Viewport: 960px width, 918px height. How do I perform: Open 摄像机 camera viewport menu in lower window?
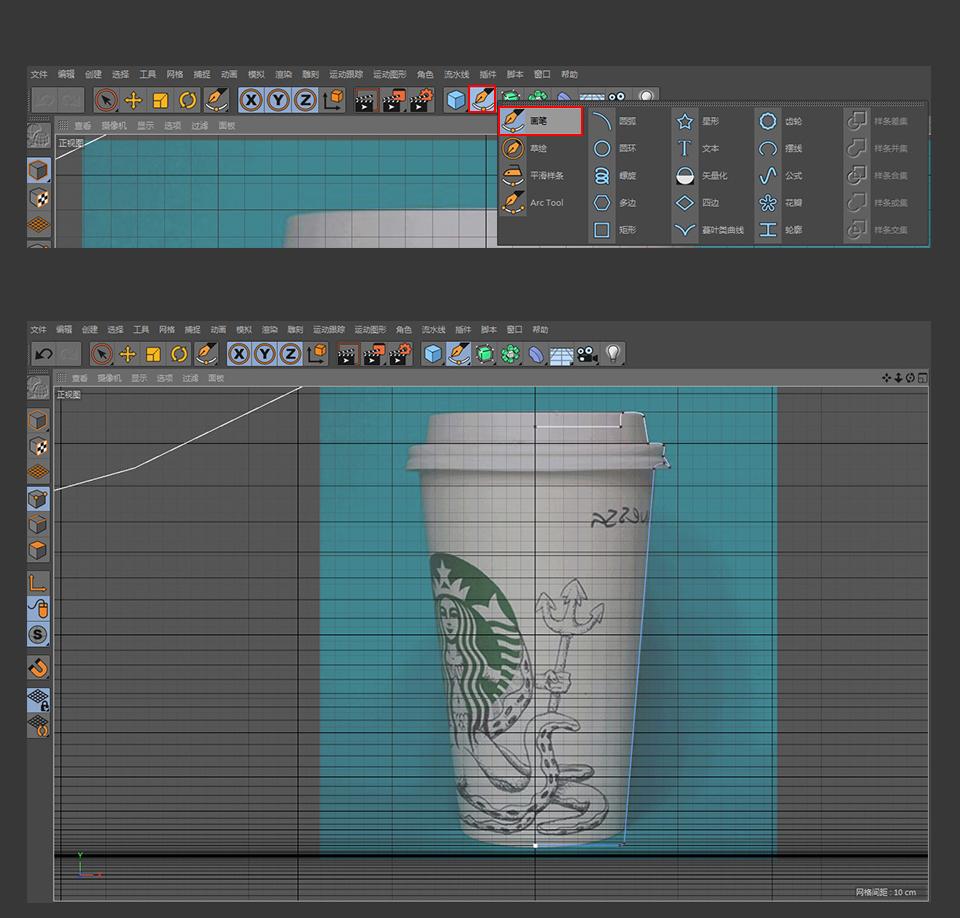[109, 378]
